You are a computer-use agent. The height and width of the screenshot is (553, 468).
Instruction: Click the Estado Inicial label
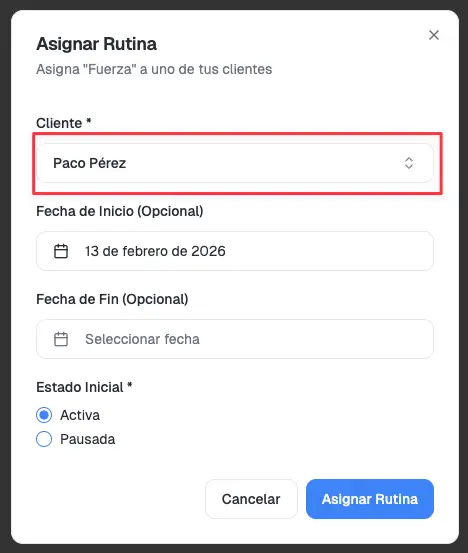coord(84,387)
